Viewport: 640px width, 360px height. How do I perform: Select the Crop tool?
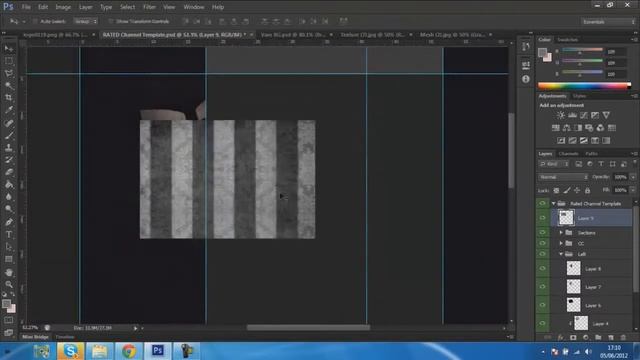point(9,98)
